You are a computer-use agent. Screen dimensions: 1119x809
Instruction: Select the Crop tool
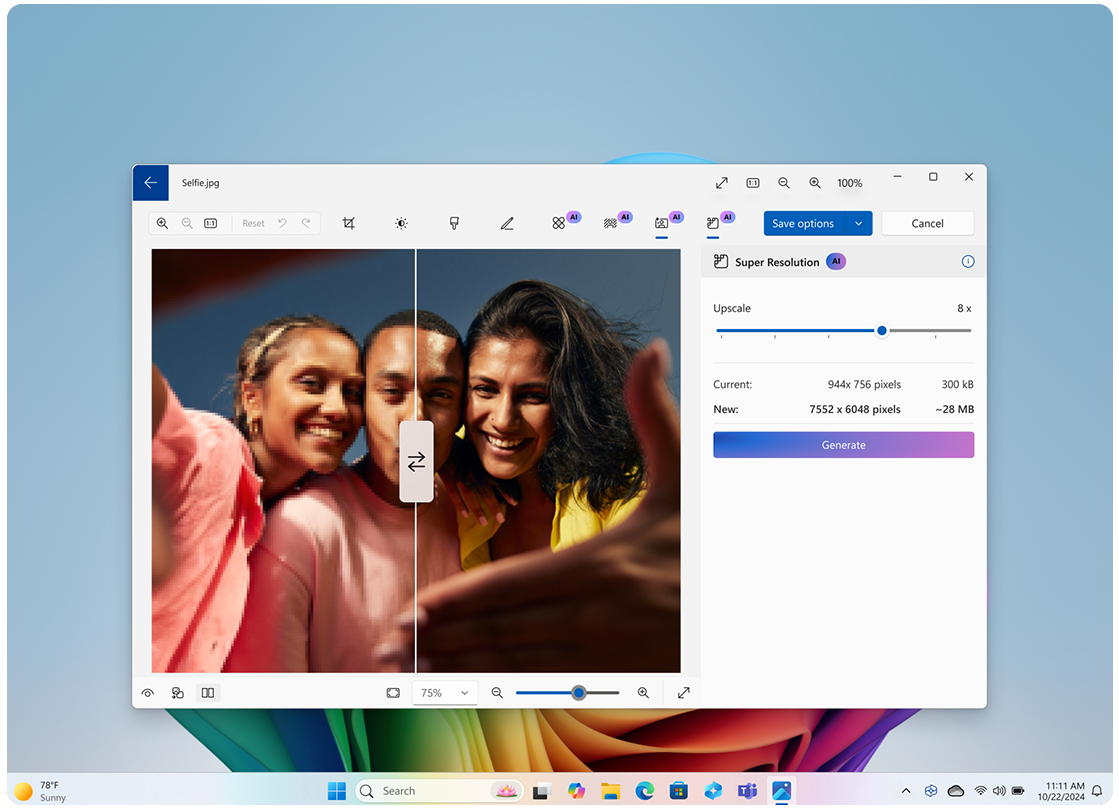[348, 223]
